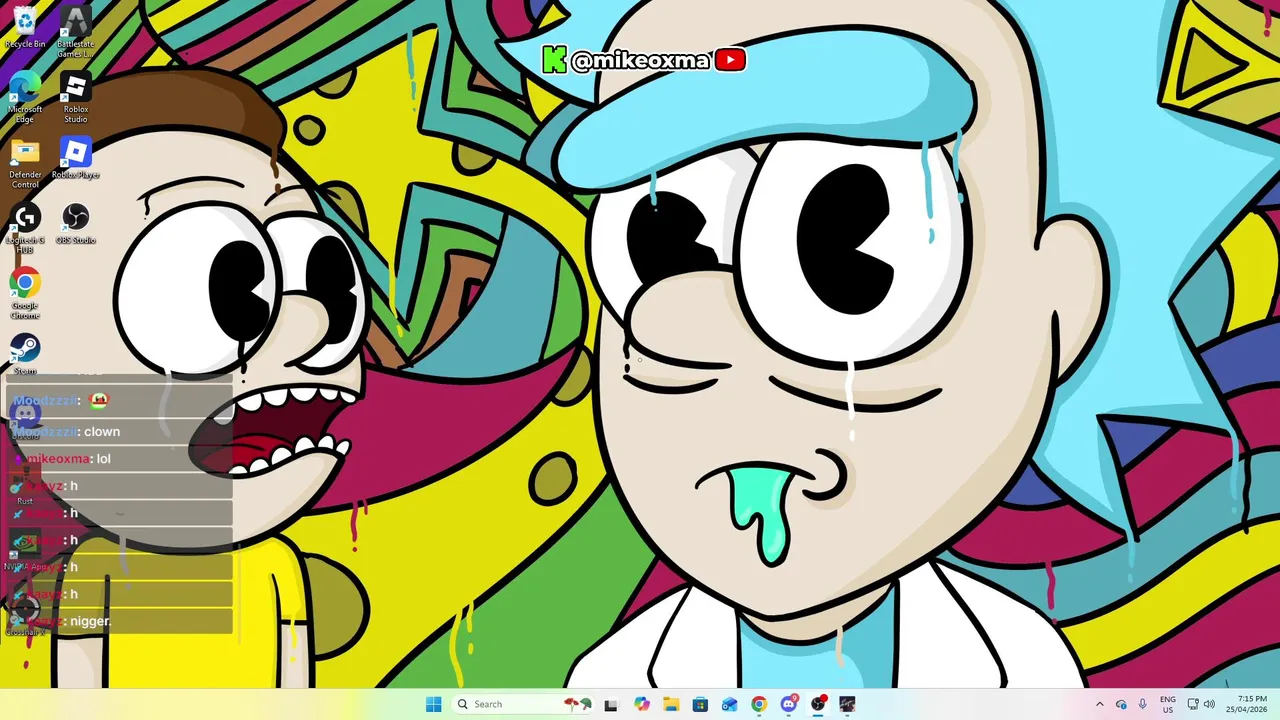Open Outlook from the taskbar
The width and height of the screenshot is (1280, 720).
[730, 704]
